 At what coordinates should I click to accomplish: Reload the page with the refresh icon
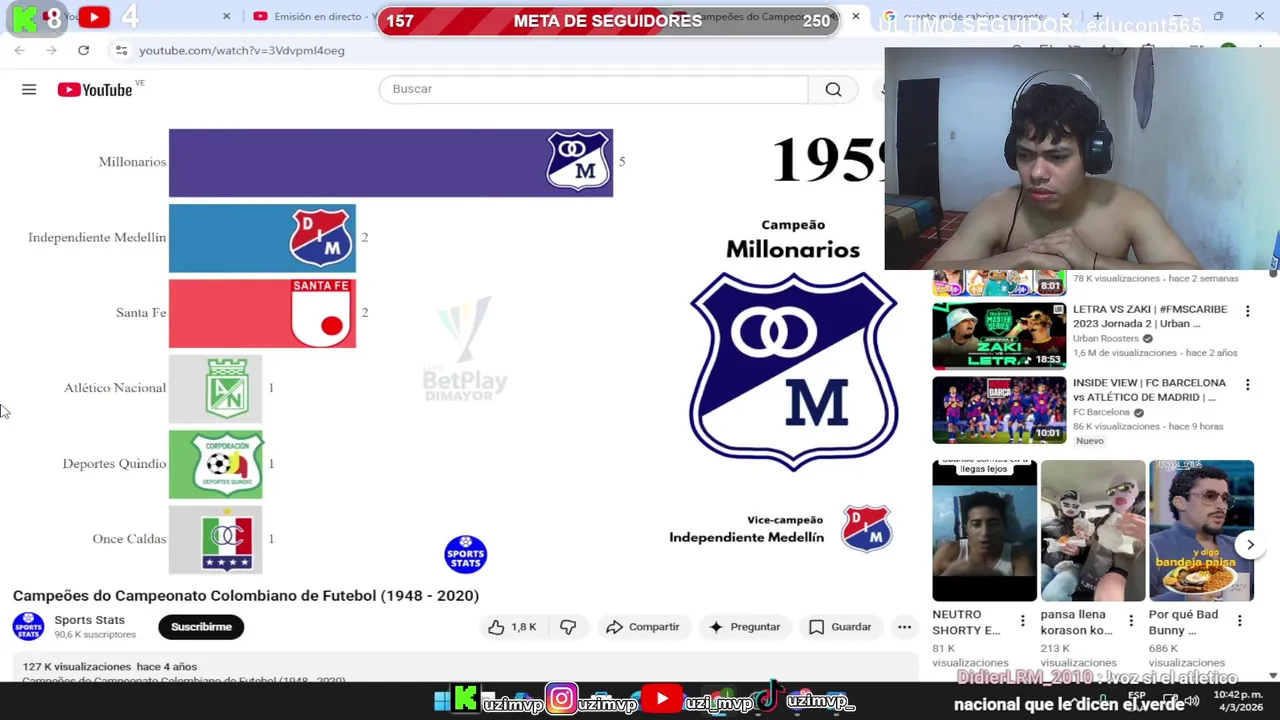point(83,50)
